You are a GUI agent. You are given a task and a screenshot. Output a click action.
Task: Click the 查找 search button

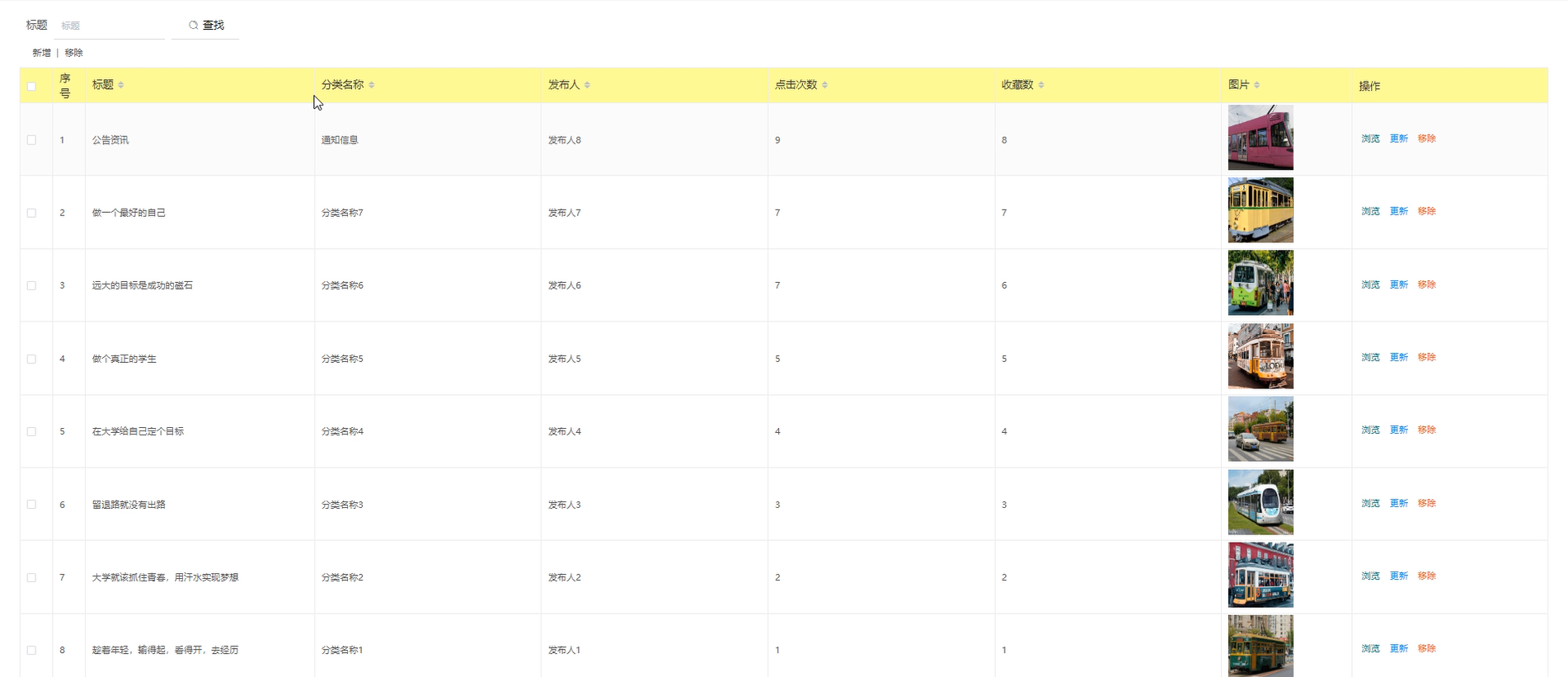tap(206, 26)
